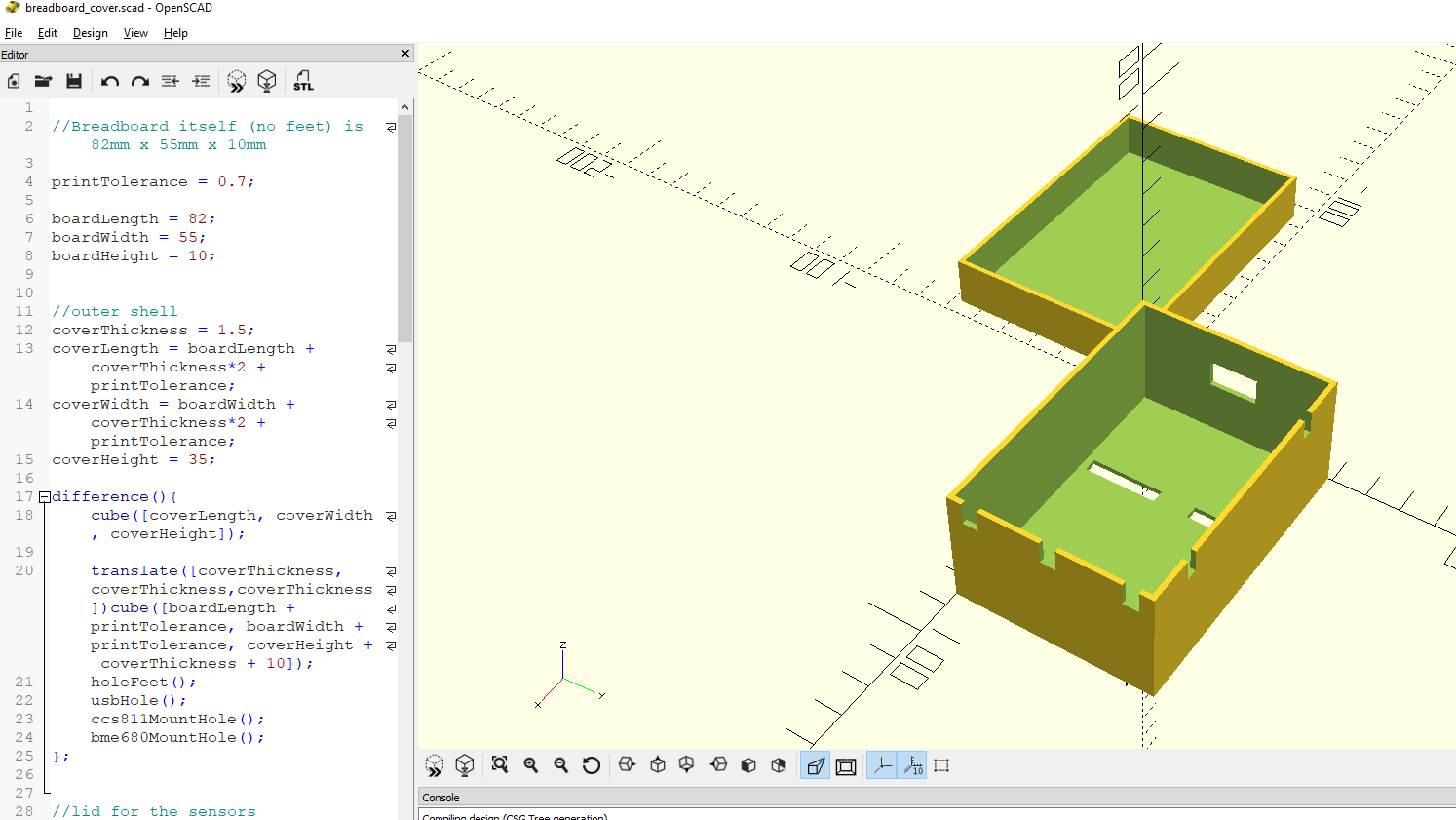Toggle Perspective projection mode
1456x820 pixels.
[x=815, y=766]
